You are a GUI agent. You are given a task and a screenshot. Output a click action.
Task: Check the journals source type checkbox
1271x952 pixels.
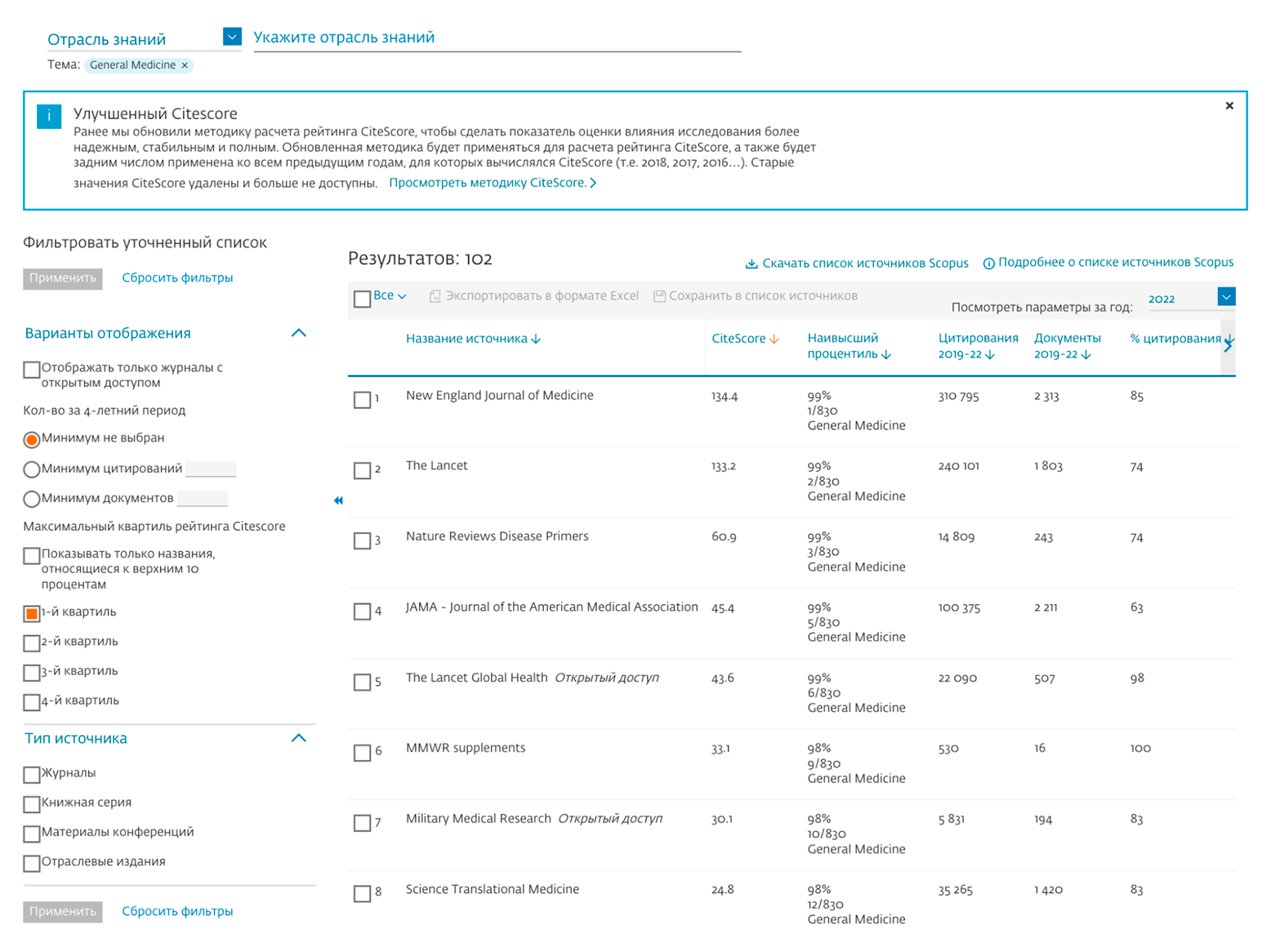coord(32,775)
